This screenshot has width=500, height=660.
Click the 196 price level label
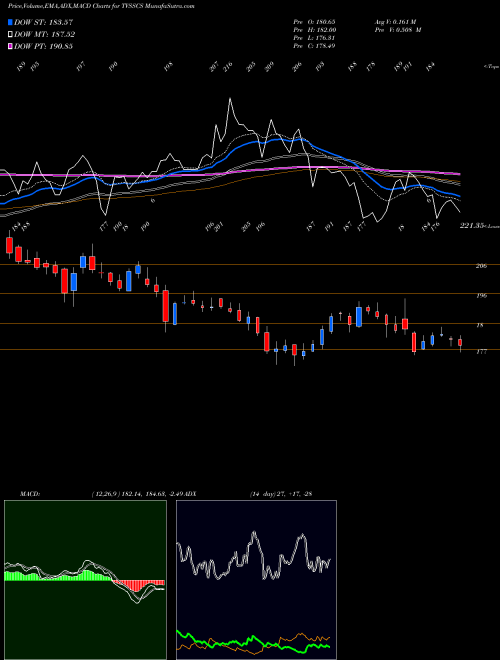pos(481,295)
